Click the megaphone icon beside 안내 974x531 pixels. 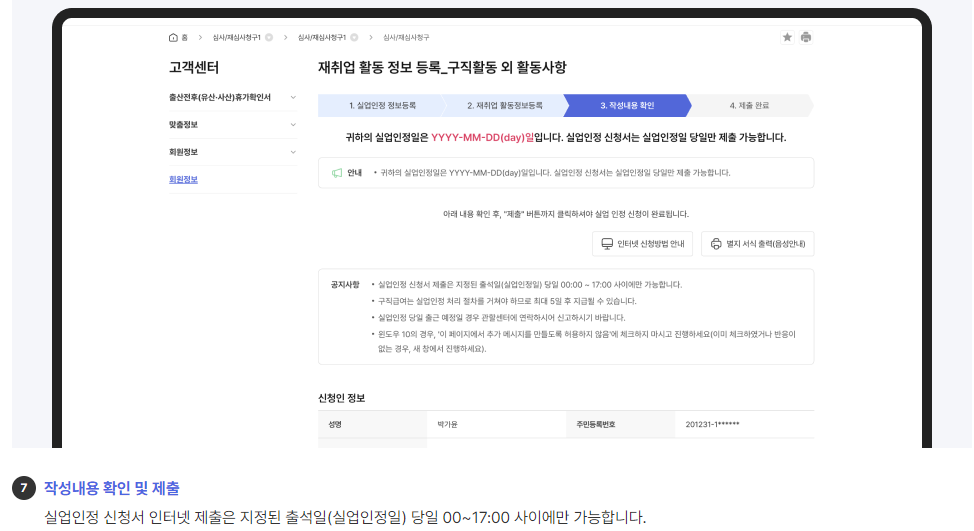pos(337,173)
